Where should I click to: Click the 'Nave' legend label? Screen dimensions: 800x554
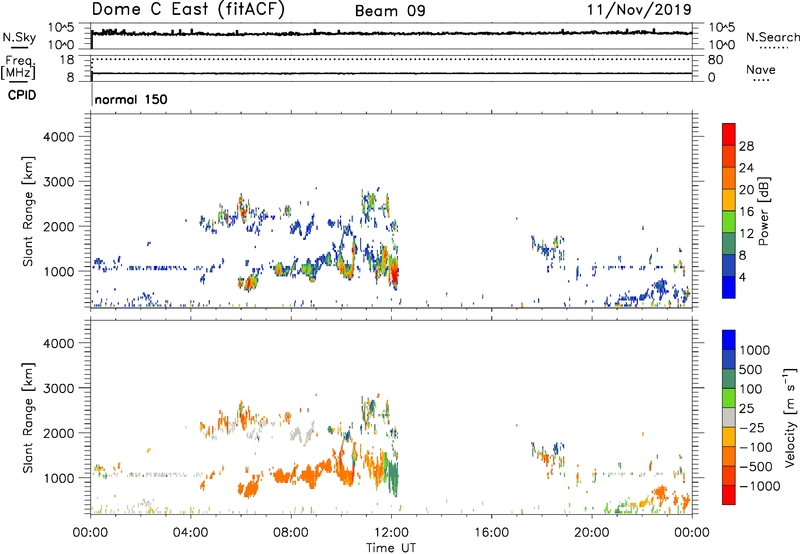(x=761, y=69)
